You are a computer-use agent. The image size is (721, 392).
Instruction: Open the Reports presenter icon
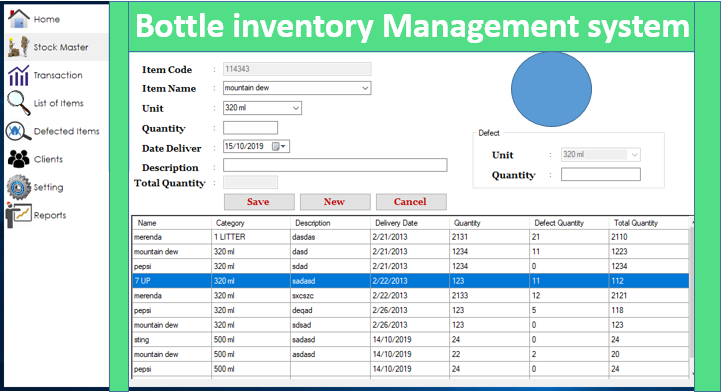tap(18, 215)
